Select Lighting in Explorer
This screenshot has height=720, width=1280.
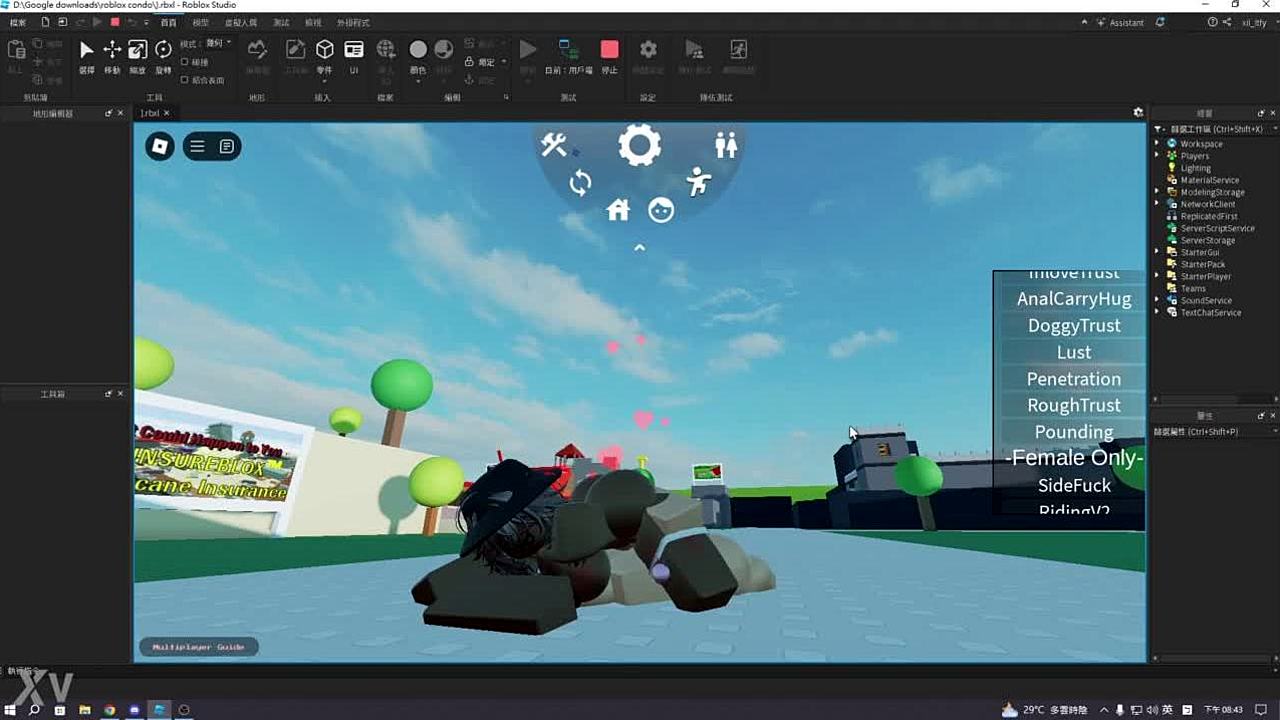point(1195,168)
